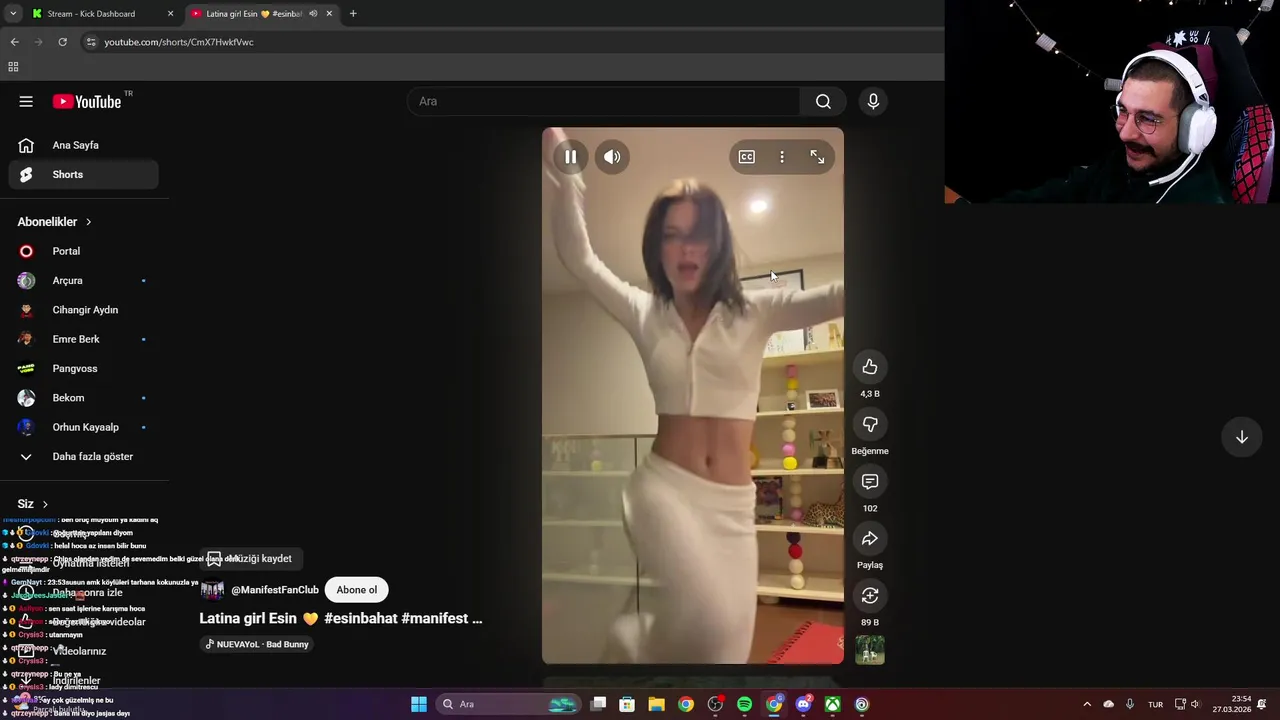Open the YouTube hamburger guide menu
The image size is (1280, 720).
point(26,101)
